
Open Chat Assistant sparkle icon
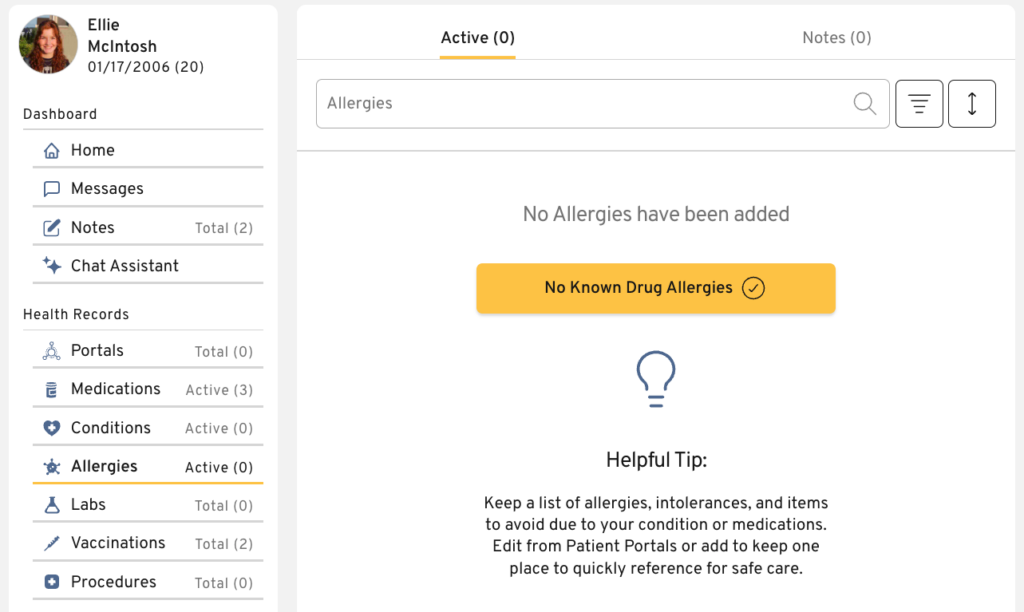coord(52,266)
